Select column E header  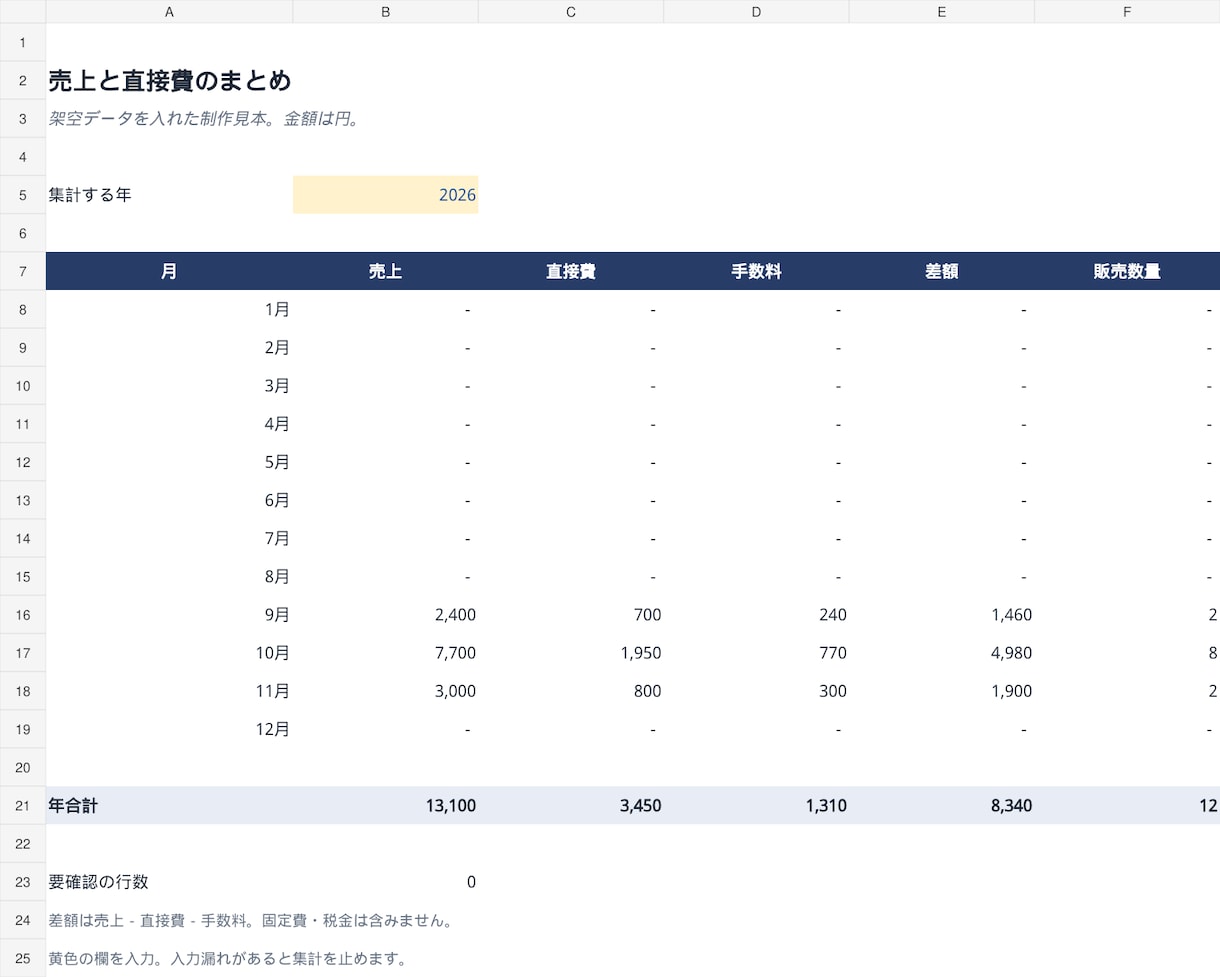click(x=941, y=12)
